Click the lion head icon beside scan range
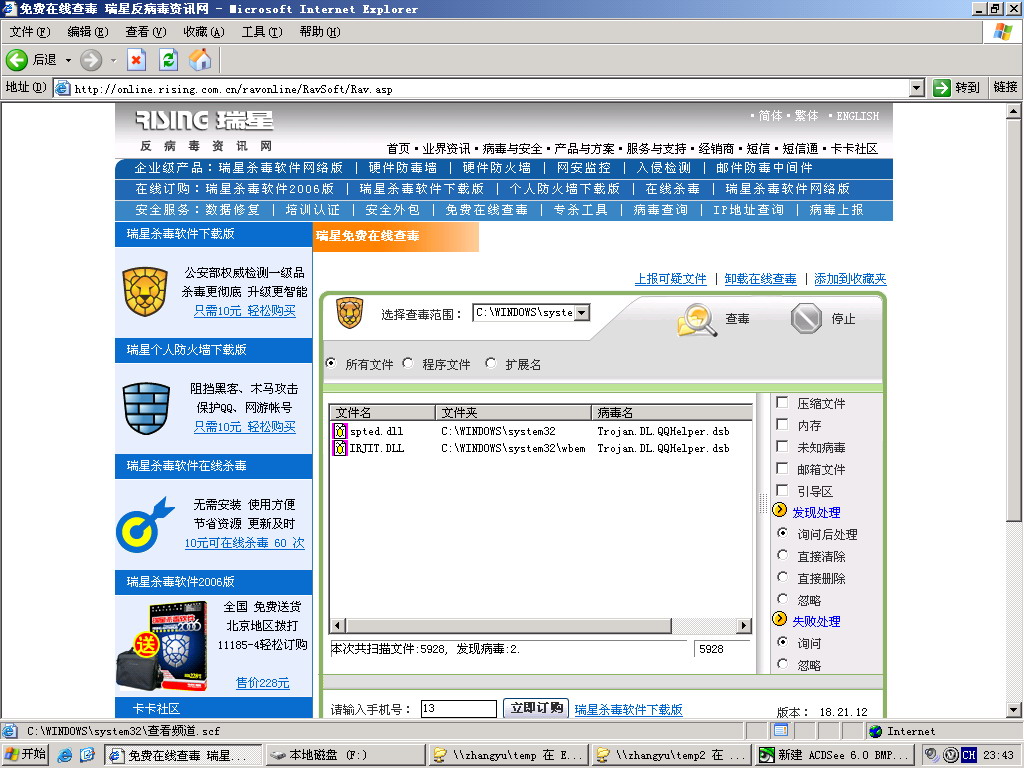Screen dimensions: 1024x768 pyautogui.click(x=350, y=313)
